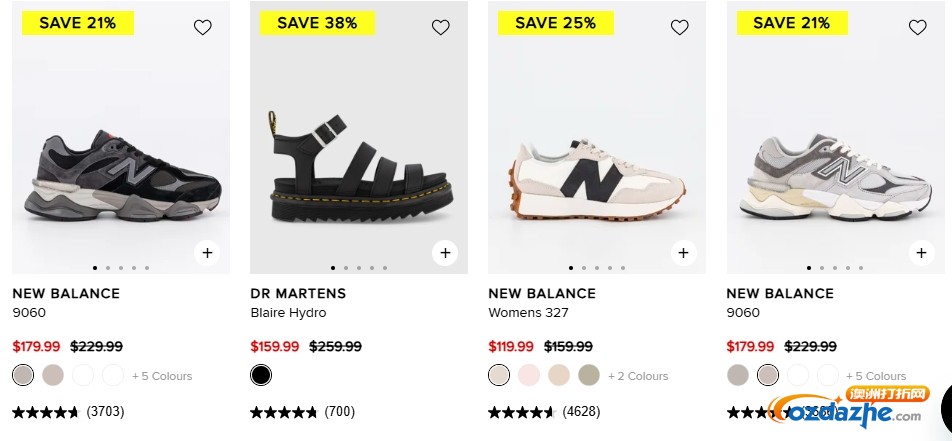Click plus button on black 9060 sneaker
The width and height of the screenshot is (952, 441).
coord(207,253)
